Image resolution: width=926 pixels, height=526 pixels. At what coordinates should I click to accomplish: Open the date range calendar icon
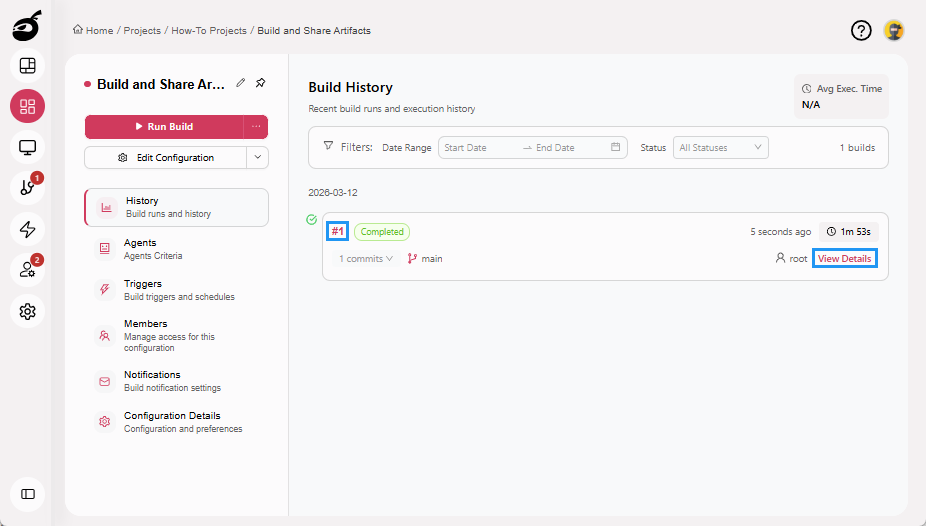(x=615, y=147)
